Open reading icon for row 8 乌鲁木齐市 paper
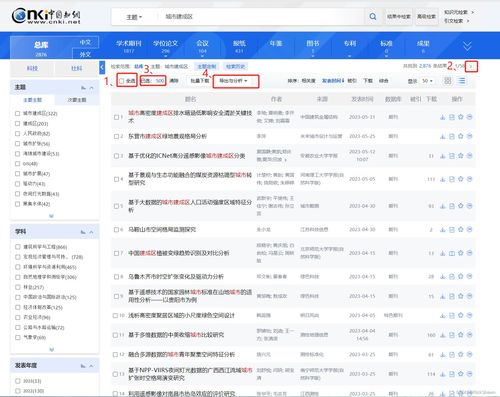The height and width of the screenshot is (397, 500). pyautogui.click(x=452, y=276)
